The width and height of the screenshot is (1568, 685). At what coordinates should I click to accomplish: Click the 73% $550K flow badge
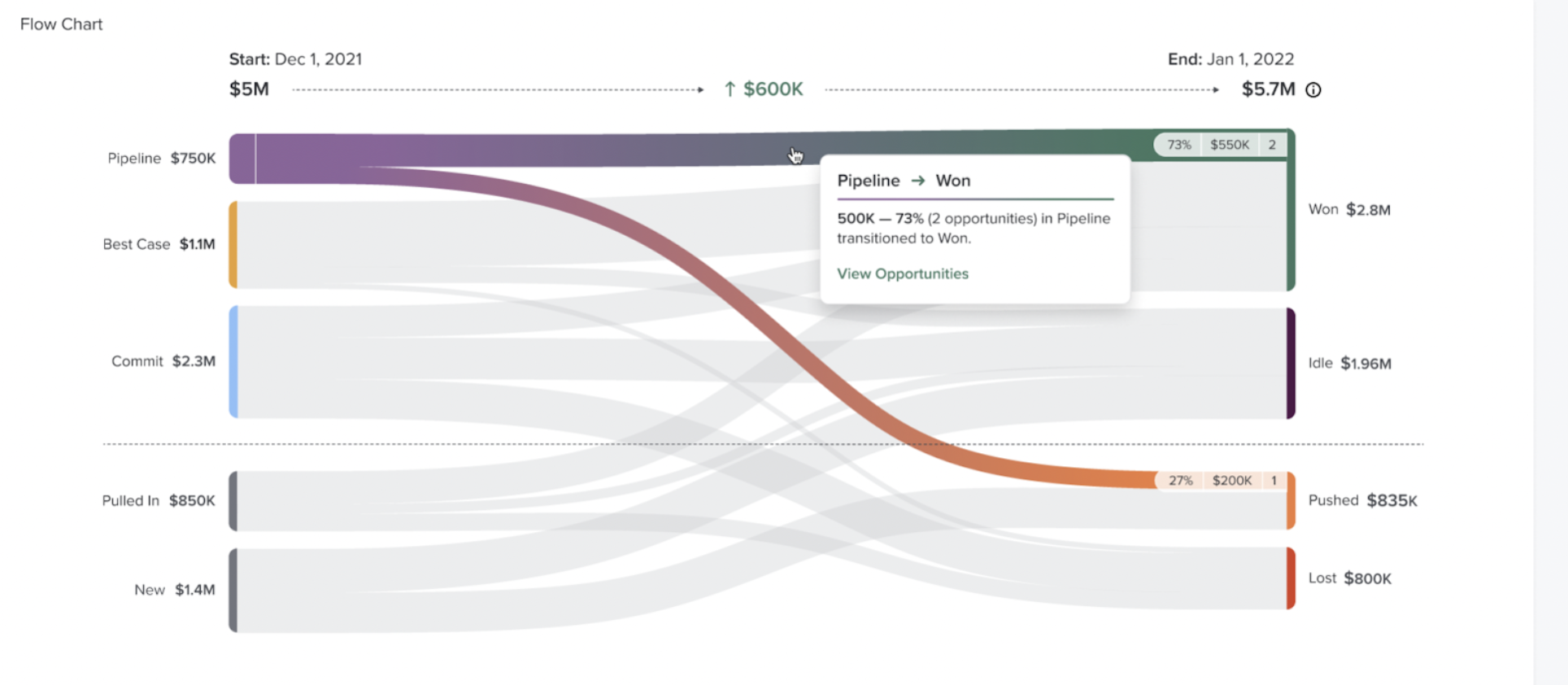pyautogui.click(x=1220, y=145)
